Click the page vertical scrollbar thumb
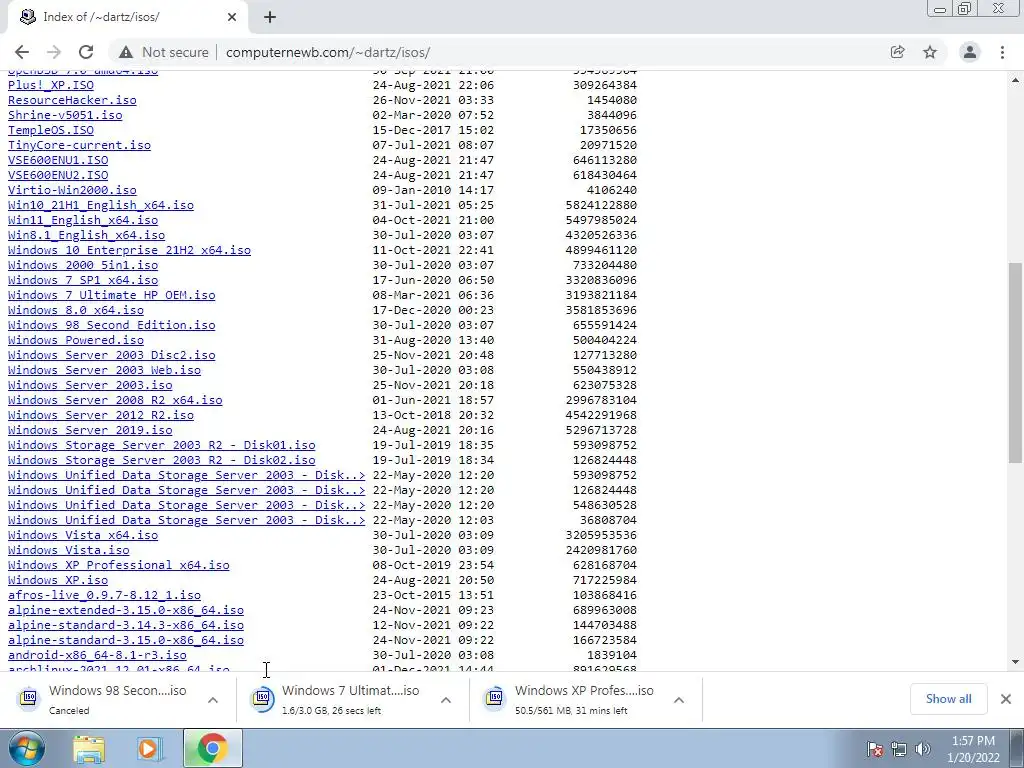The width and height of the screenshot is (1024, 768). pos(1015,362)
